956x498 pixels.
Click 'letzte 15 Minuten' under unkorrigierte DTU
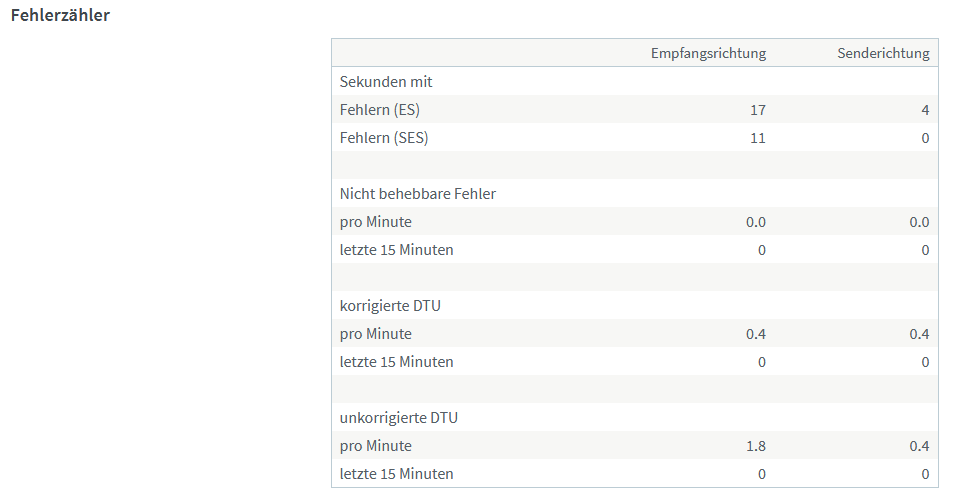pyautogui.click(x=396, y=474)
